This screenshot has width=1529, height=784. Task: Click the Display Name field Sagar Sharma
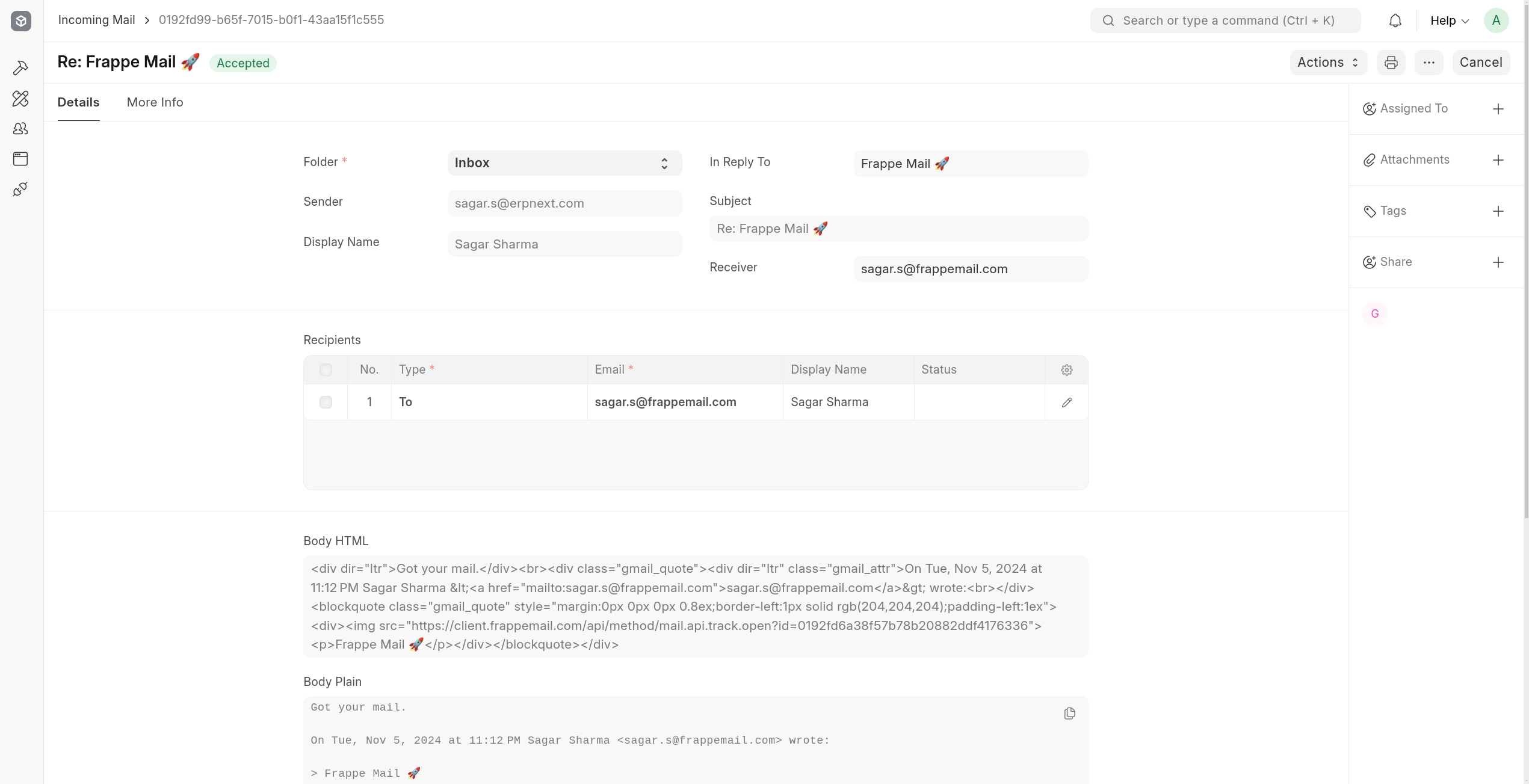[564, 244]
